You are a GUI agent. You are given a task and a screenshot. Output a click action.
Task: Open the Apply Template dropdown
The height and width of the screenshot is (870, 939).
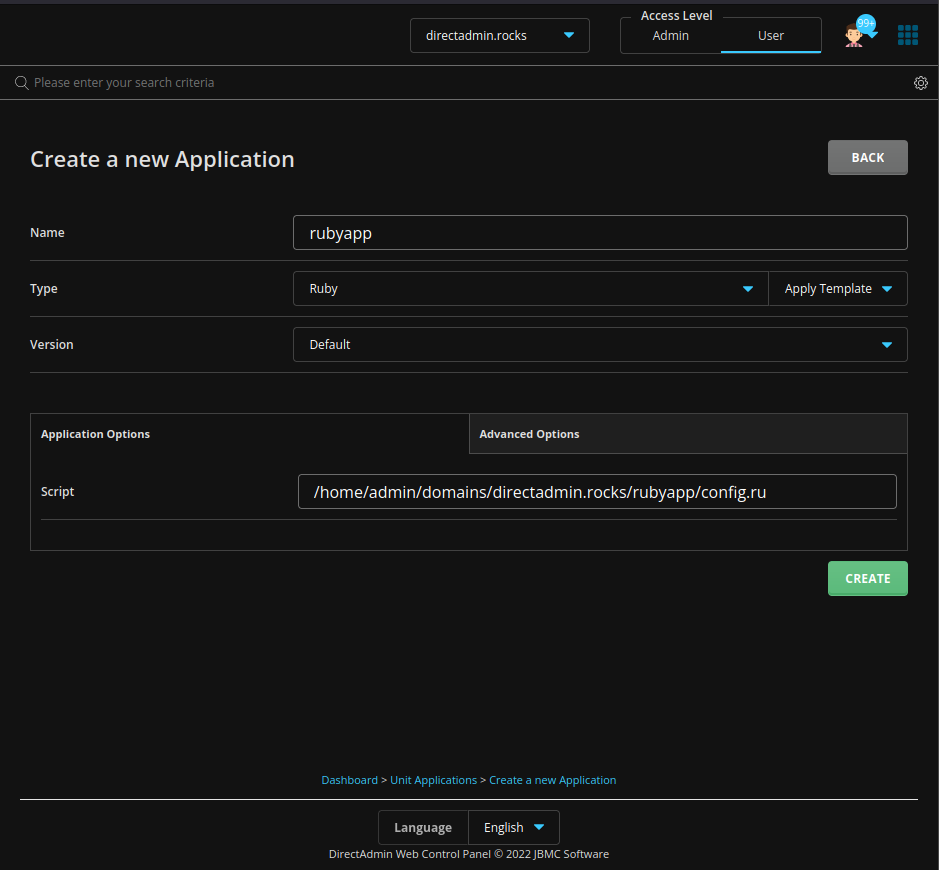tap(838, 288)
